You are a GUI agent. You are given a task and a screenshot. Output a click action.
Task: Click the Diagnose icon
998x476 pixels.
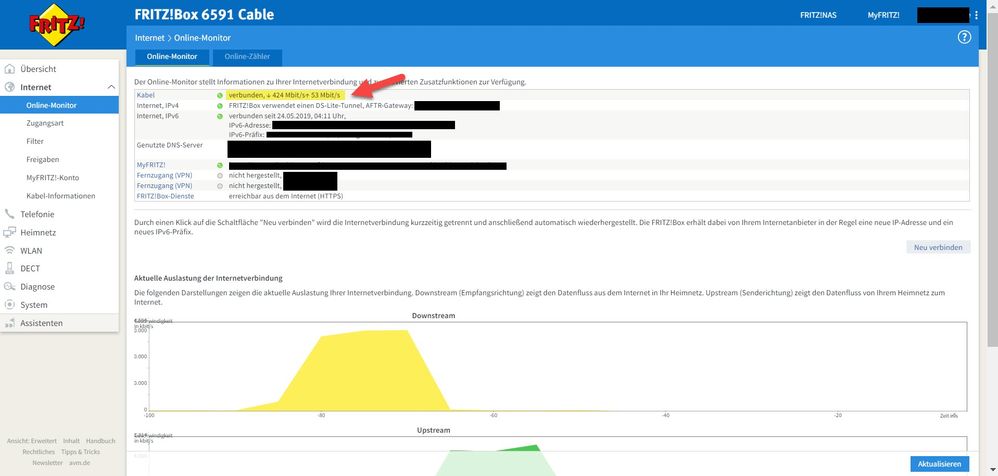click(10, 287)
